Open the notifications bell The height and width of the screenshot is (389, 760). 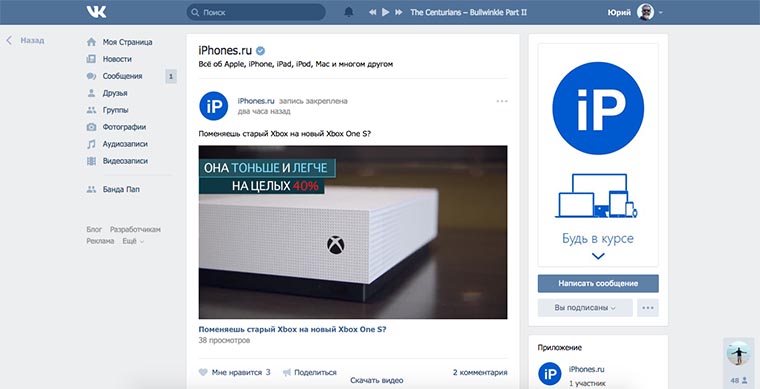(348, 12)
